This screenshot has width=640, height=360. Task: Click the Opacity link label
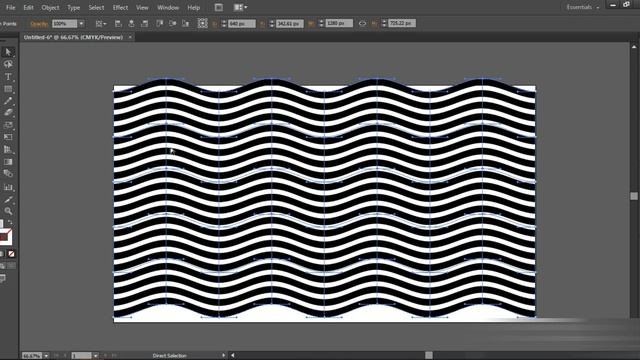point(39,24)
